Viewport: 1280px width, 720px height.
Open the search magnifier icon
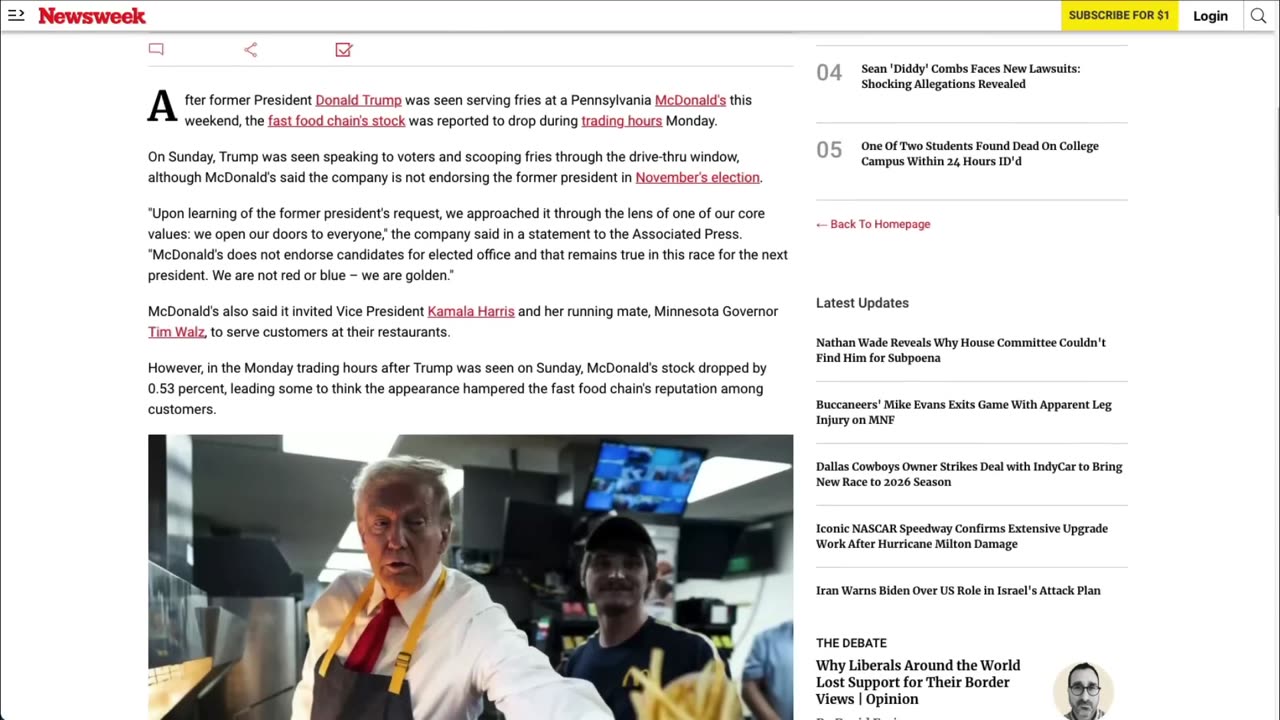(x=1258, y=15)
